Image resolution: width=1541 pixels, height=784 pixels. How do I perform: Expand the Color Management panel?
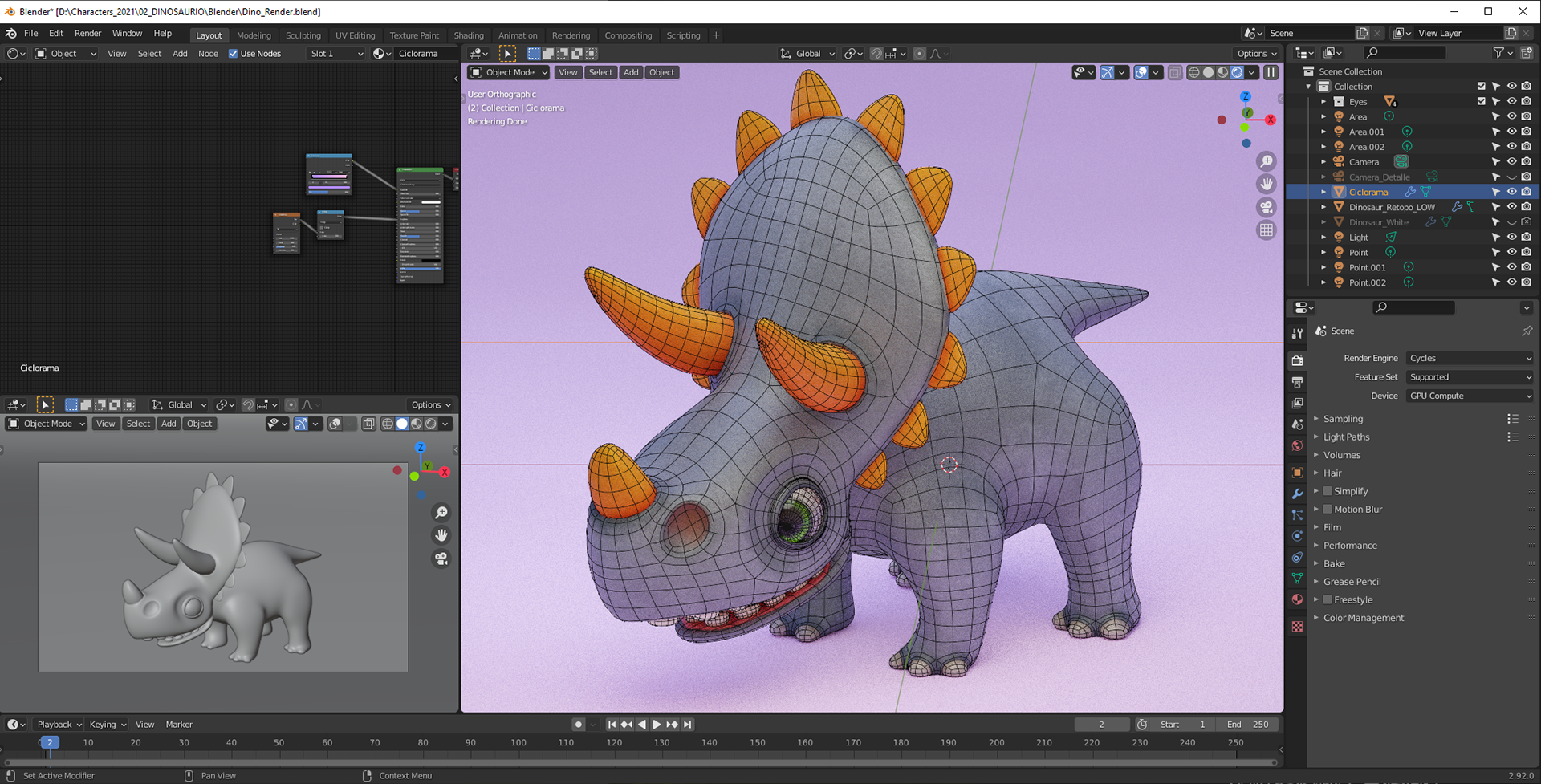pos(1363,618)
